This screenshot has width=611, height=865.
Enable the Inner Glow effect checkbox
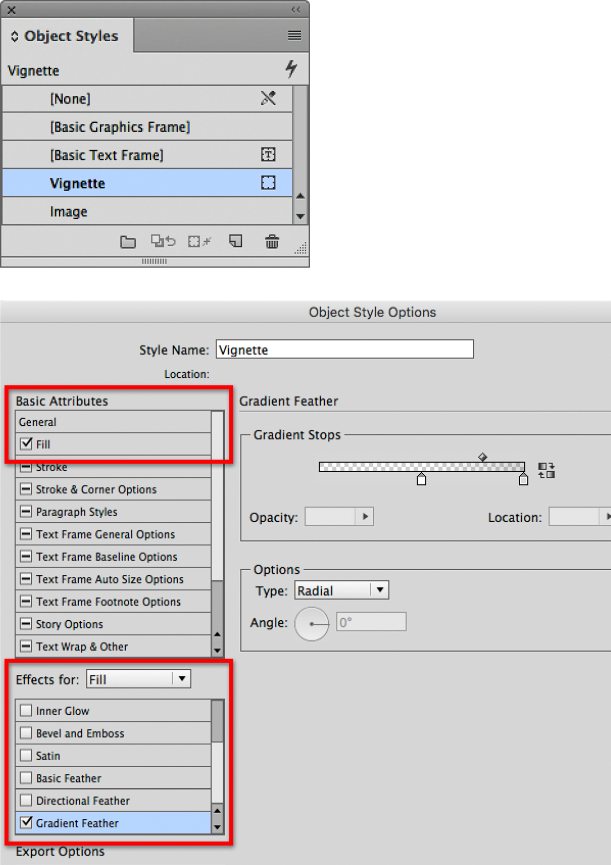point(26,711)
